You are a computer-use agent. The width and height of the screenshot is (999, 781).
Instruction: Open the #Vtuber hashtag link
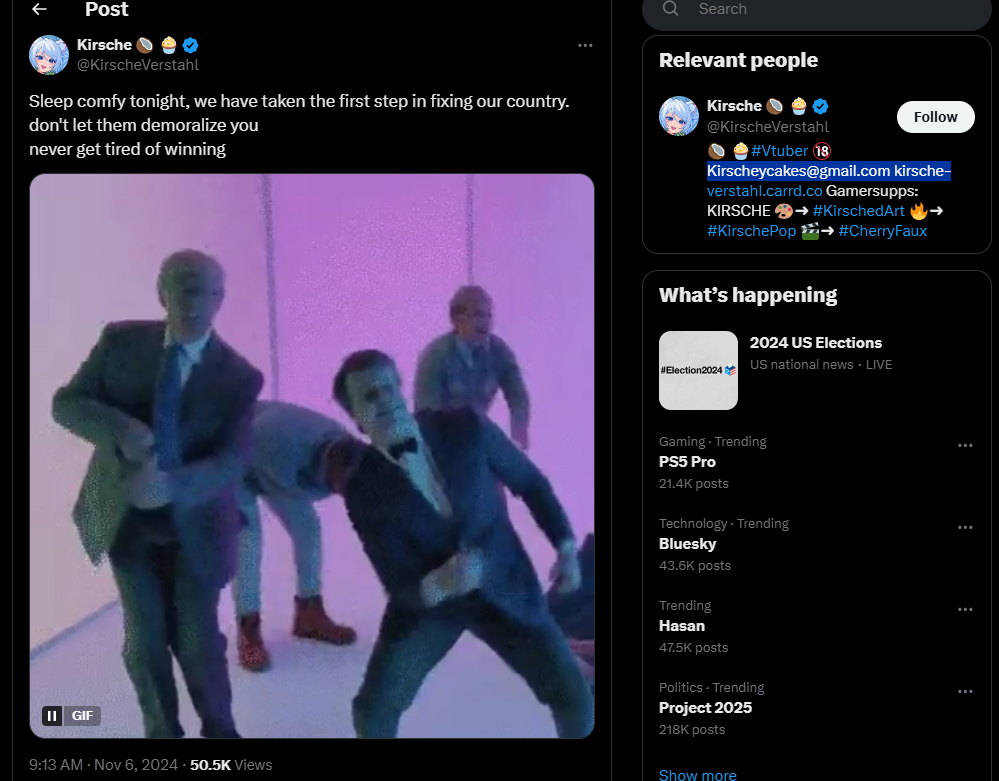[779, 150]
